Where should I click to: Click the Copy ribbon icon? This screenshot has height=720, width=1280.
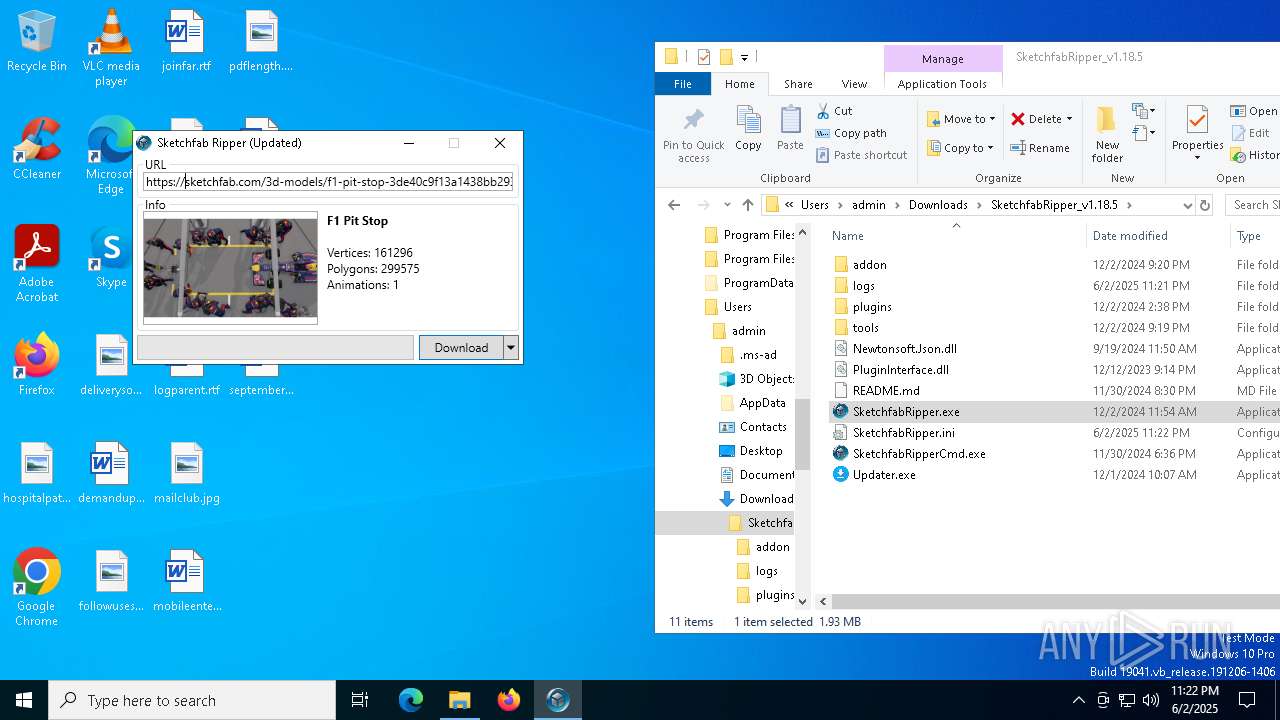coord(748,128)
